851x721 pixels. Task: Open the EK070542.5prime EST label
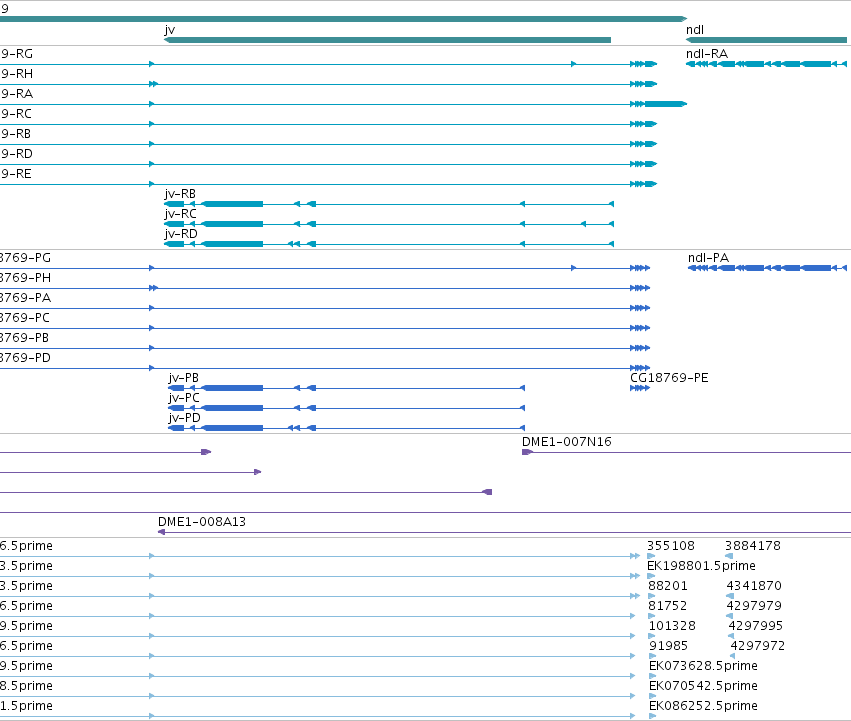[703, 686]
